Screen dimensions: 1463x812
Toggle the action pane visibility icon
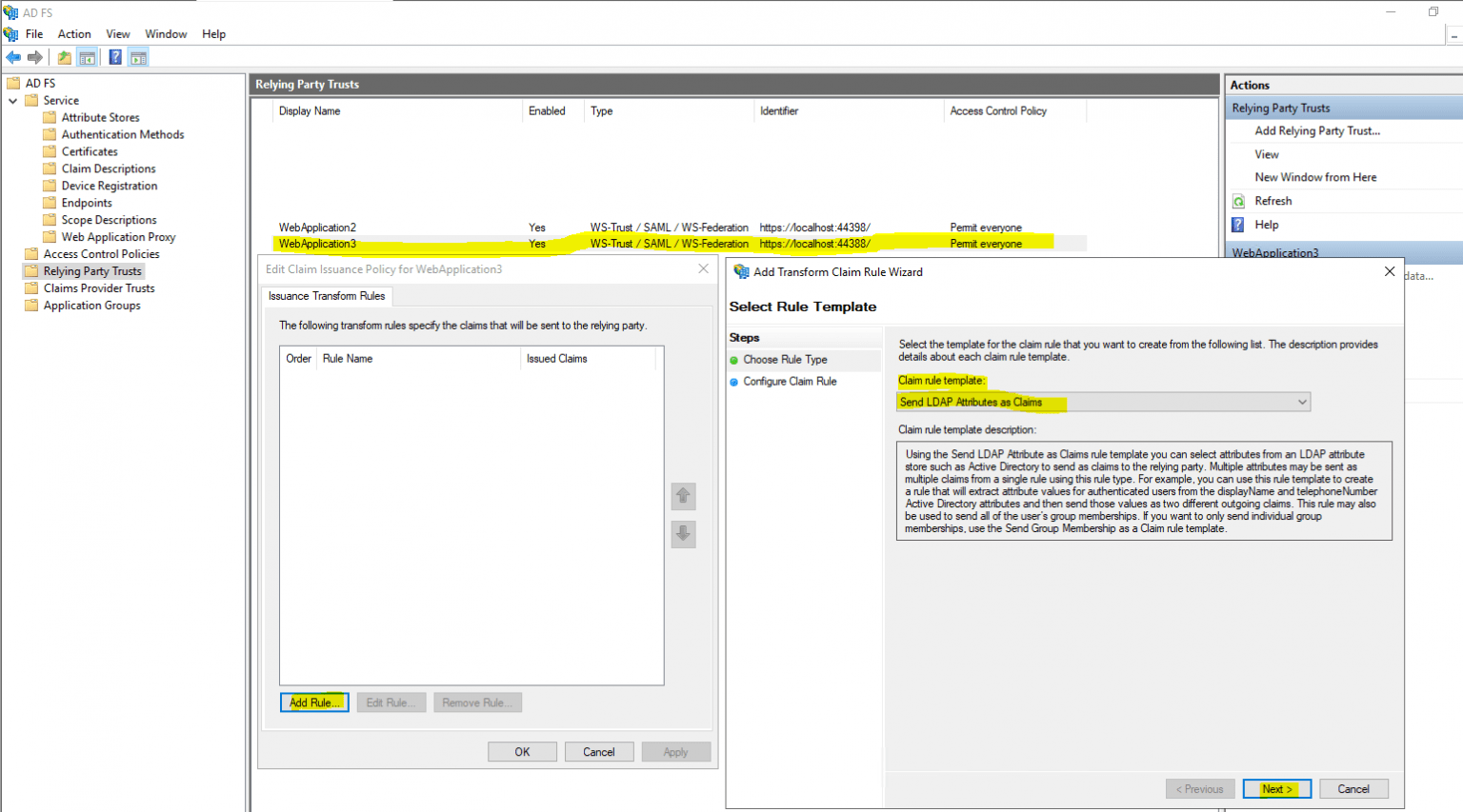click(138, 56)
